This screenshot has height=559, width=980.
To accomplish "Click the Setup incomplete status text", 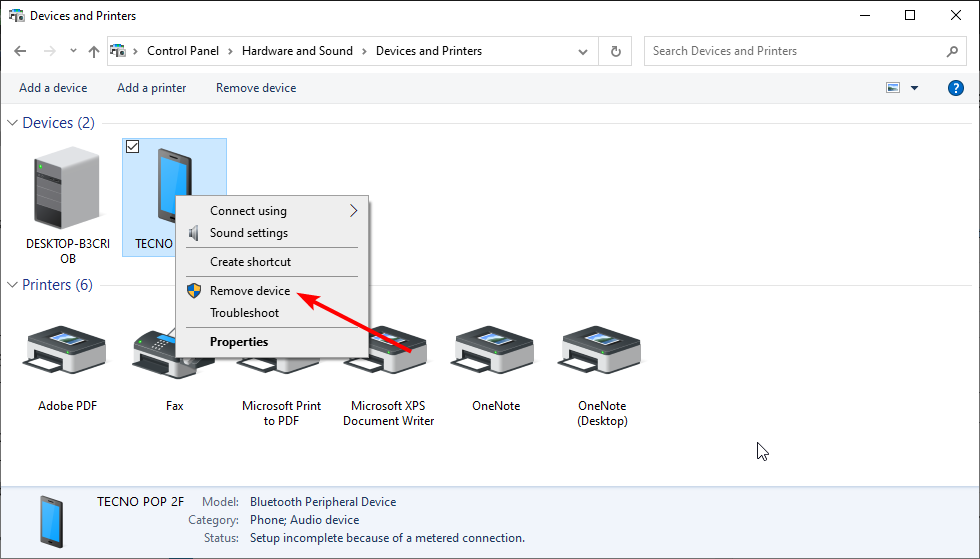I will pos(388,538).
